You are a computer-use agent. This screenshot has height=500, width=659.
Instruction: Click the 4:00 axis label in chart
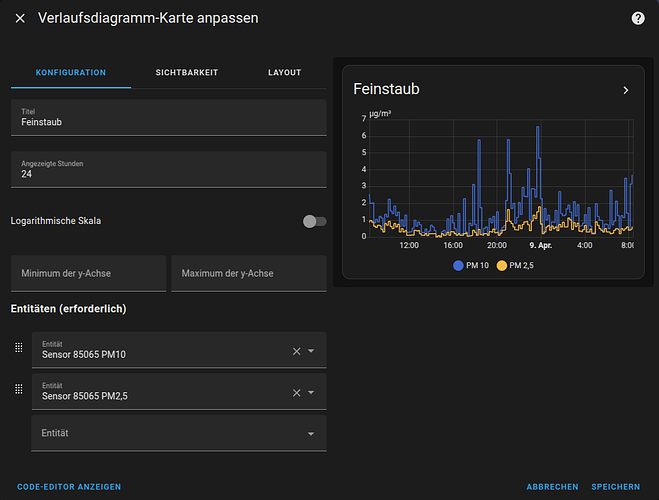point(585,245)
